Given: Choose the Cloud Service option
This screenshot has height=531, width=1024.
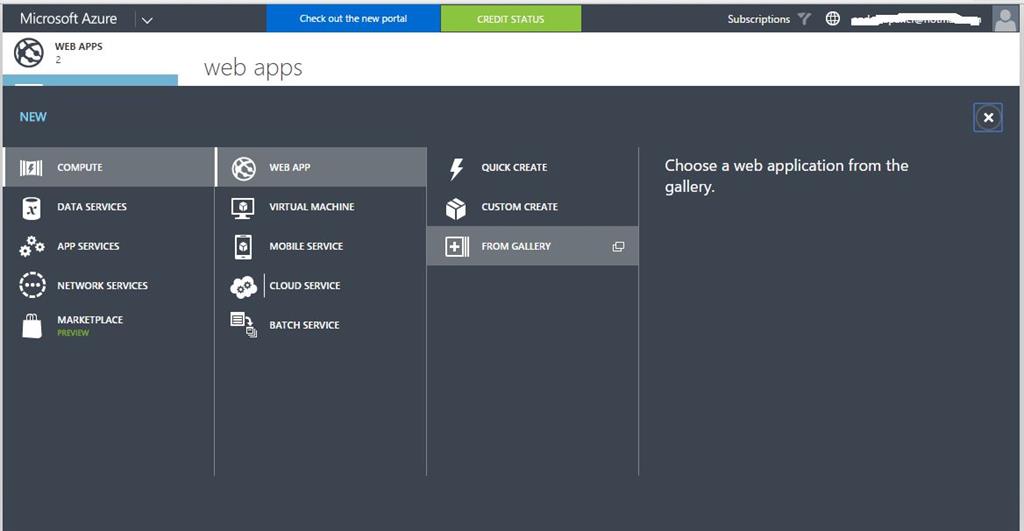Looking at the screenshot, I should [x=321, y=285].
